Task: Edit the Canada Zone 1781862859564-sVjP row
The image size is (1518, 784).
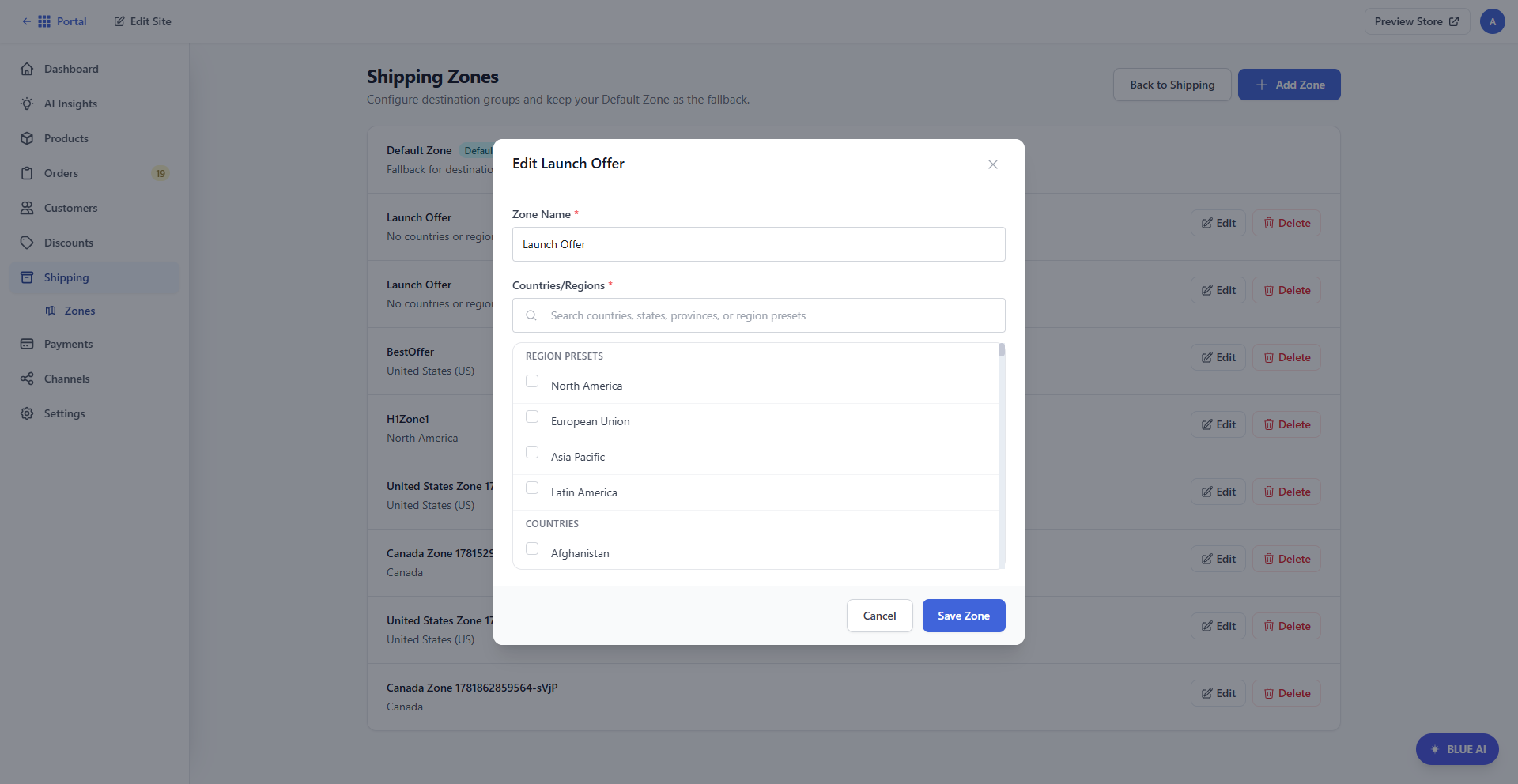Action: pos(1218,693)
